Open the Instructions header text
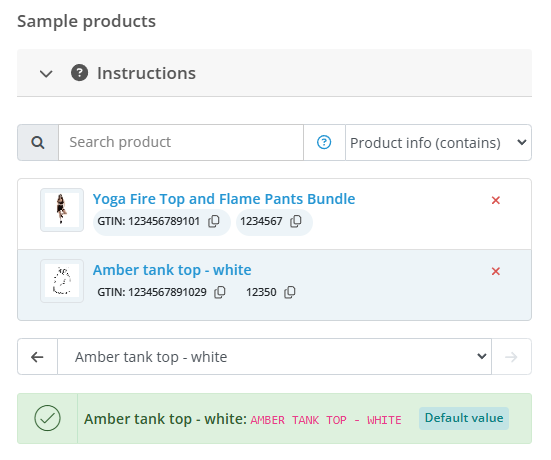This screenshot has height=460, width=551. pyautogui.click(x=146, y=73)
